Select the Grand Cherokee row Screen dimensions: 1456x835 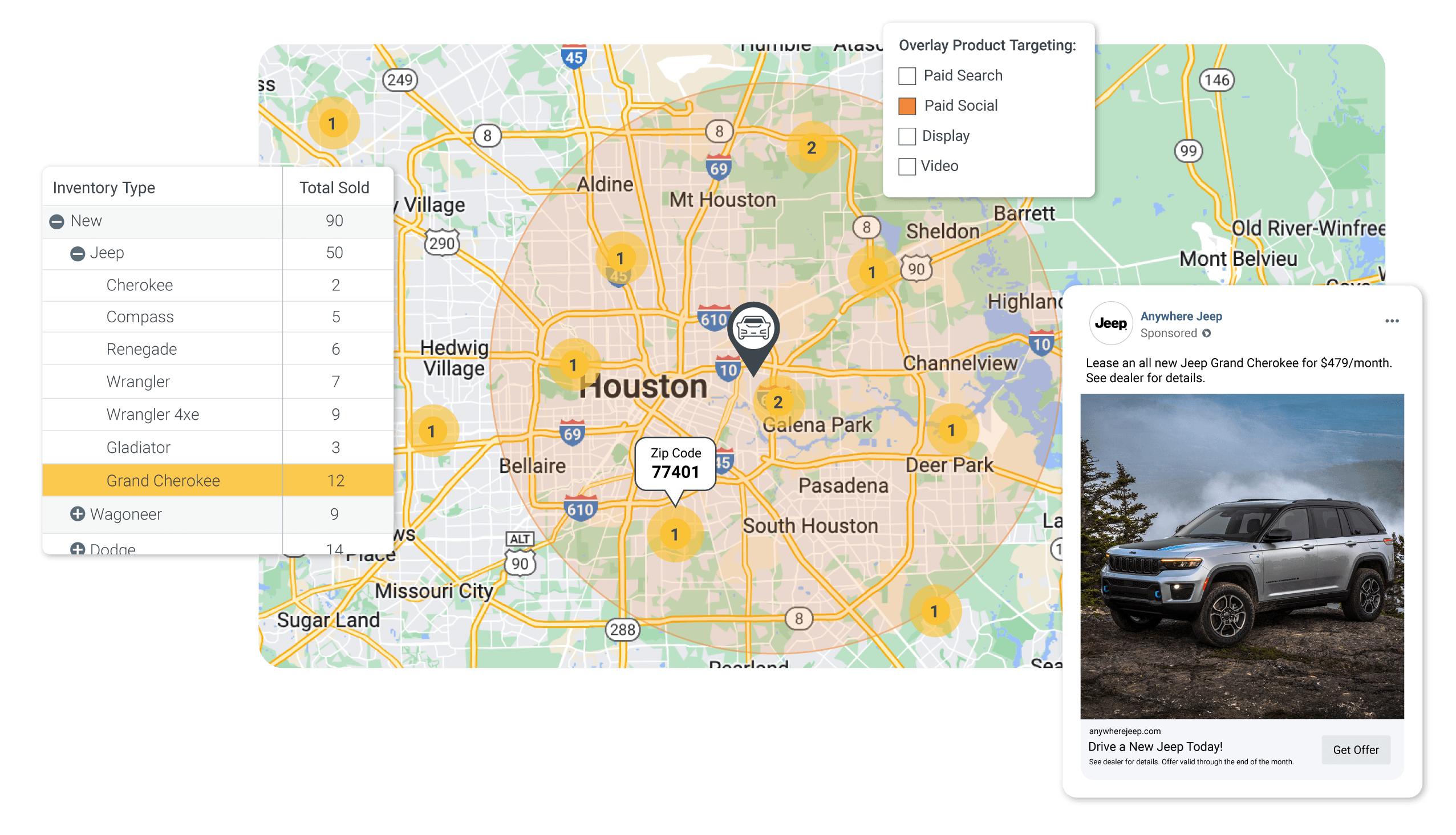click(x=218, y=481)
